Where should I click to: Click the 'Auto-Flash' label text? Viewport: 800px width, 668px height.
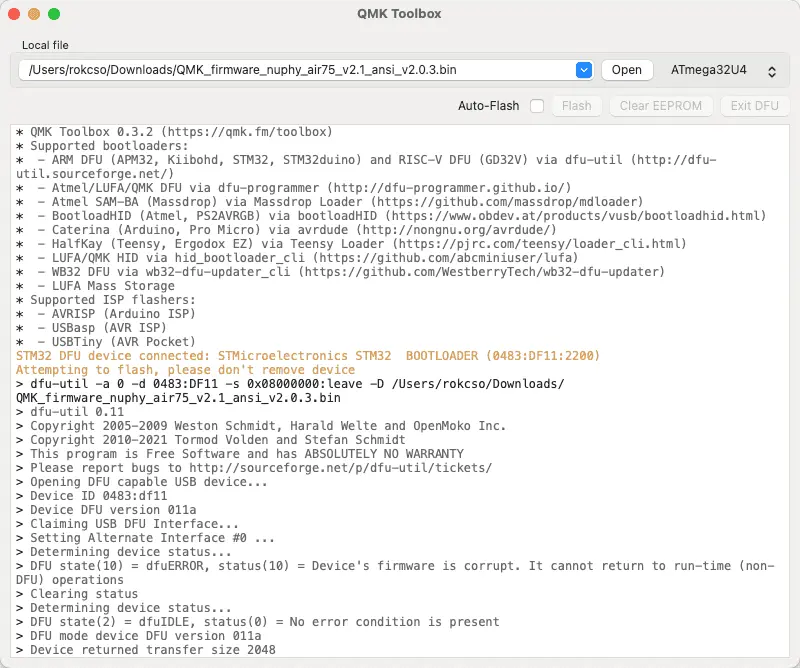pyautogui.click(x=488, y=106)
